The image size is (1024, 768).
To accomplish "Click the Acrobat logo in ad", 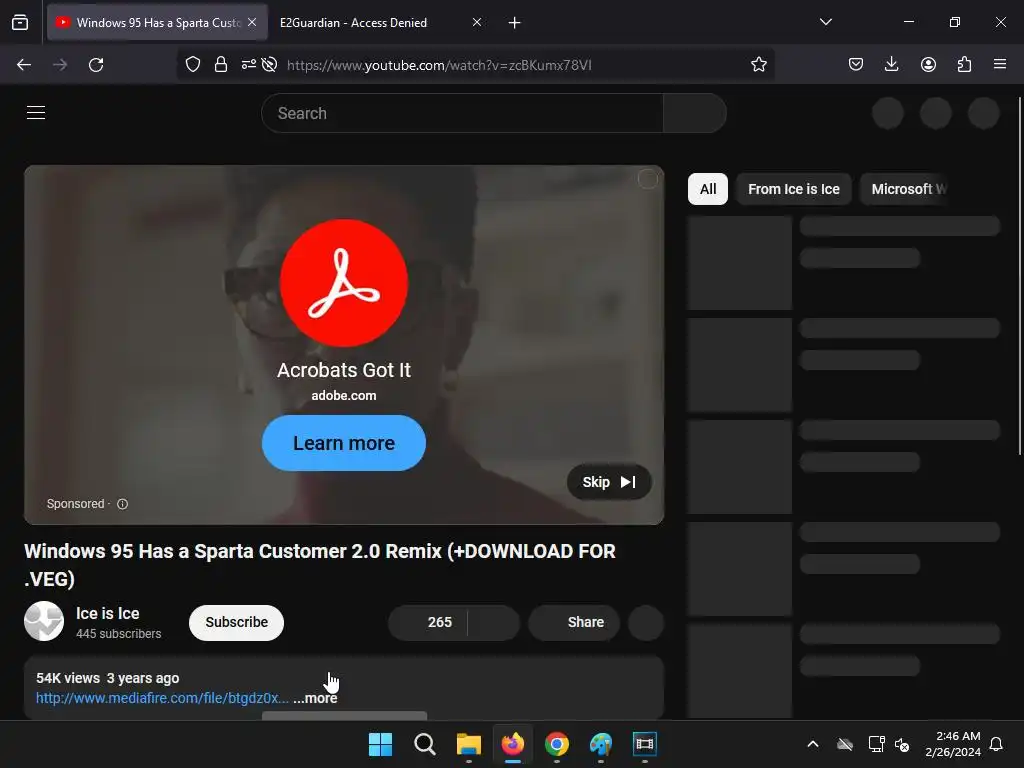I will pyautogui.click(x=344, y=283).
